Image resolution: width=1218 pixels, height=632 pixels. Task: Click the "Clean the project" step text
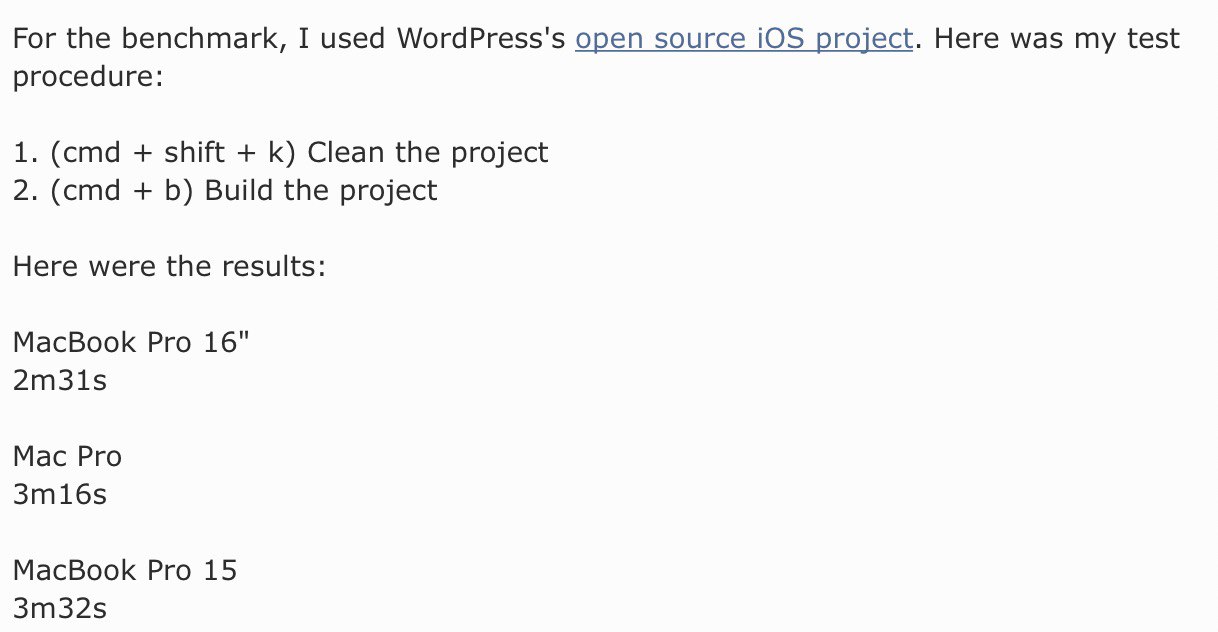(428, 153)
